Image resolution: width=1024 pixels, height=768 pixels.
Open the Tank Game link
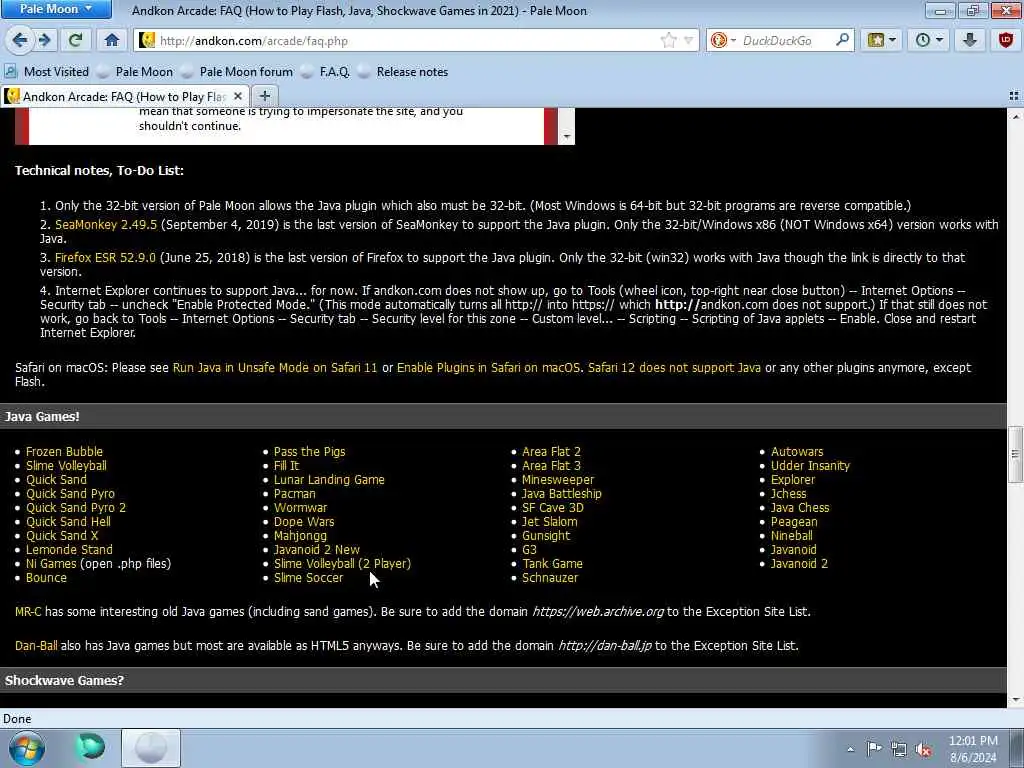(x=552, y=564)
